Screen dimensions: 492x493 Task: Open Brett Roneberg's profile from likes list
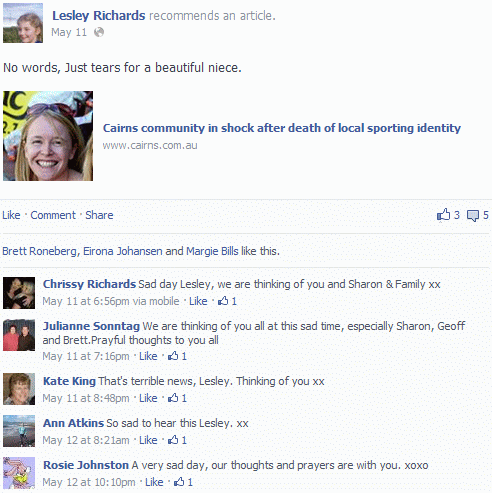[x=39, y=251]
